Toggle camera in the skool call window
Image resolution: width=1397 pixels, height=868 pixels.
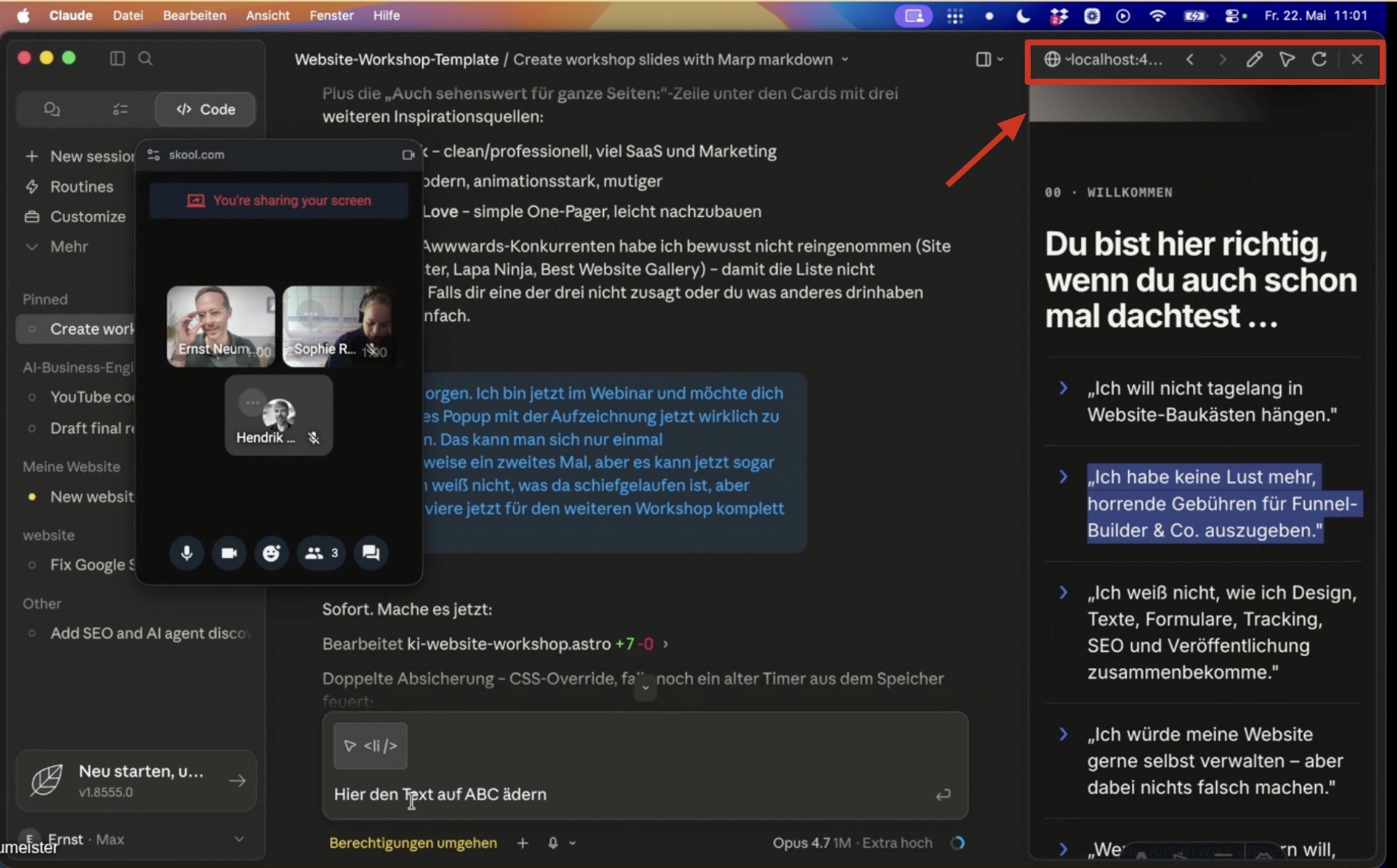point(229,553)
